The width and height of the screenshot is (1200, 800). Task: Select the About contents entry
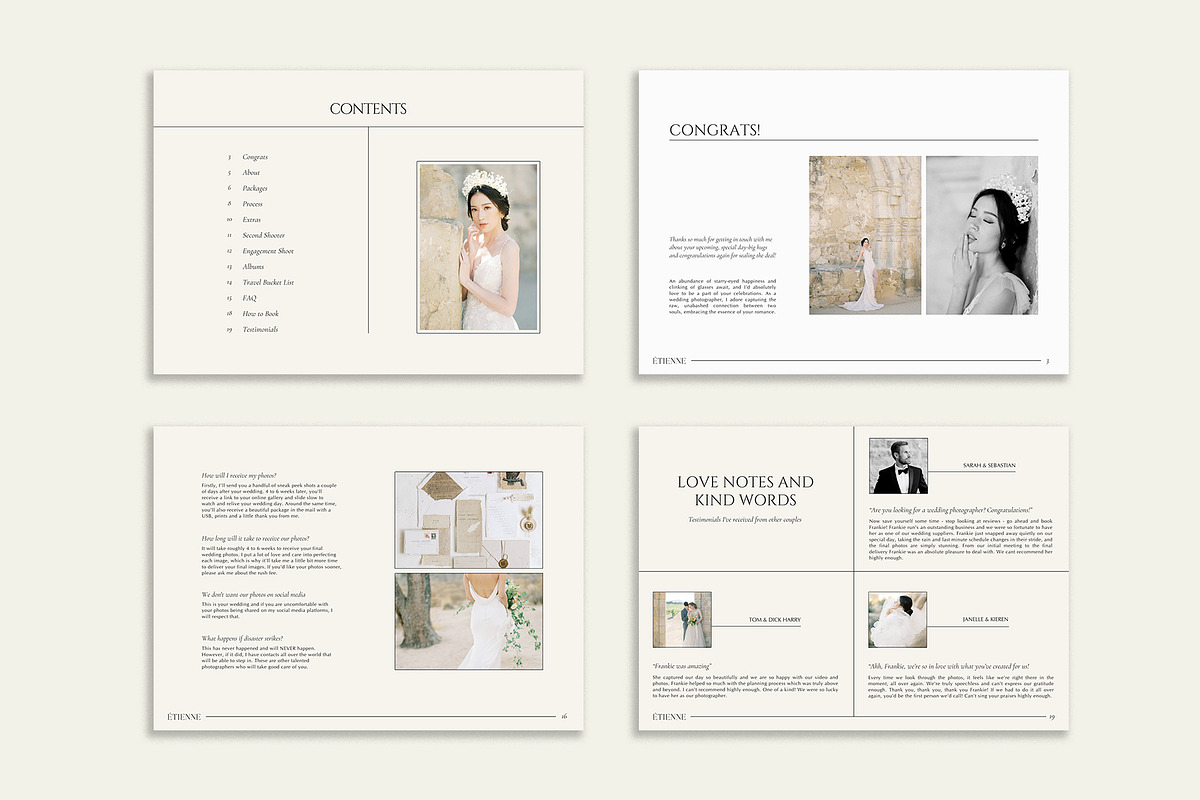pyautogui.click(x=251, y=173)
